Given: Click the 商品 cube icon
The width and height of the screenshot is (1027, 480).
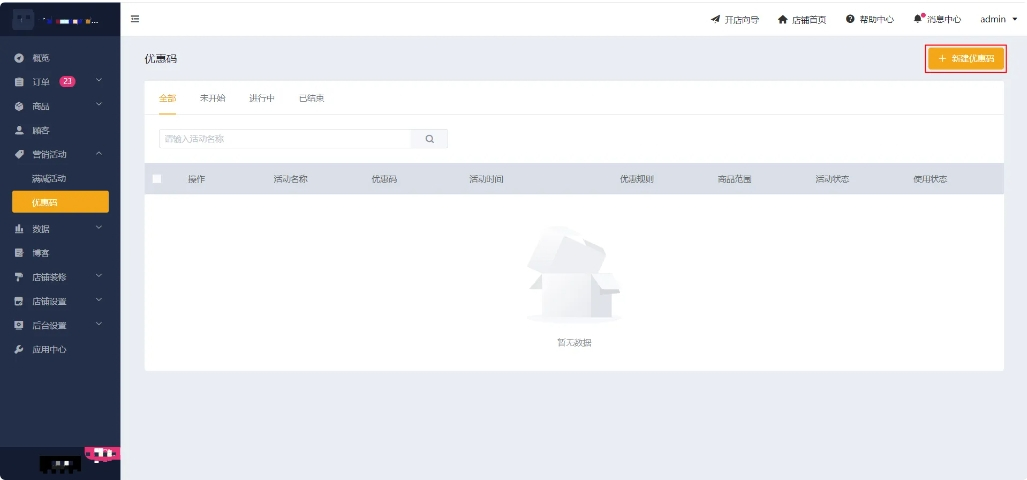Looking at the screenshot, I should pos(20,106).
